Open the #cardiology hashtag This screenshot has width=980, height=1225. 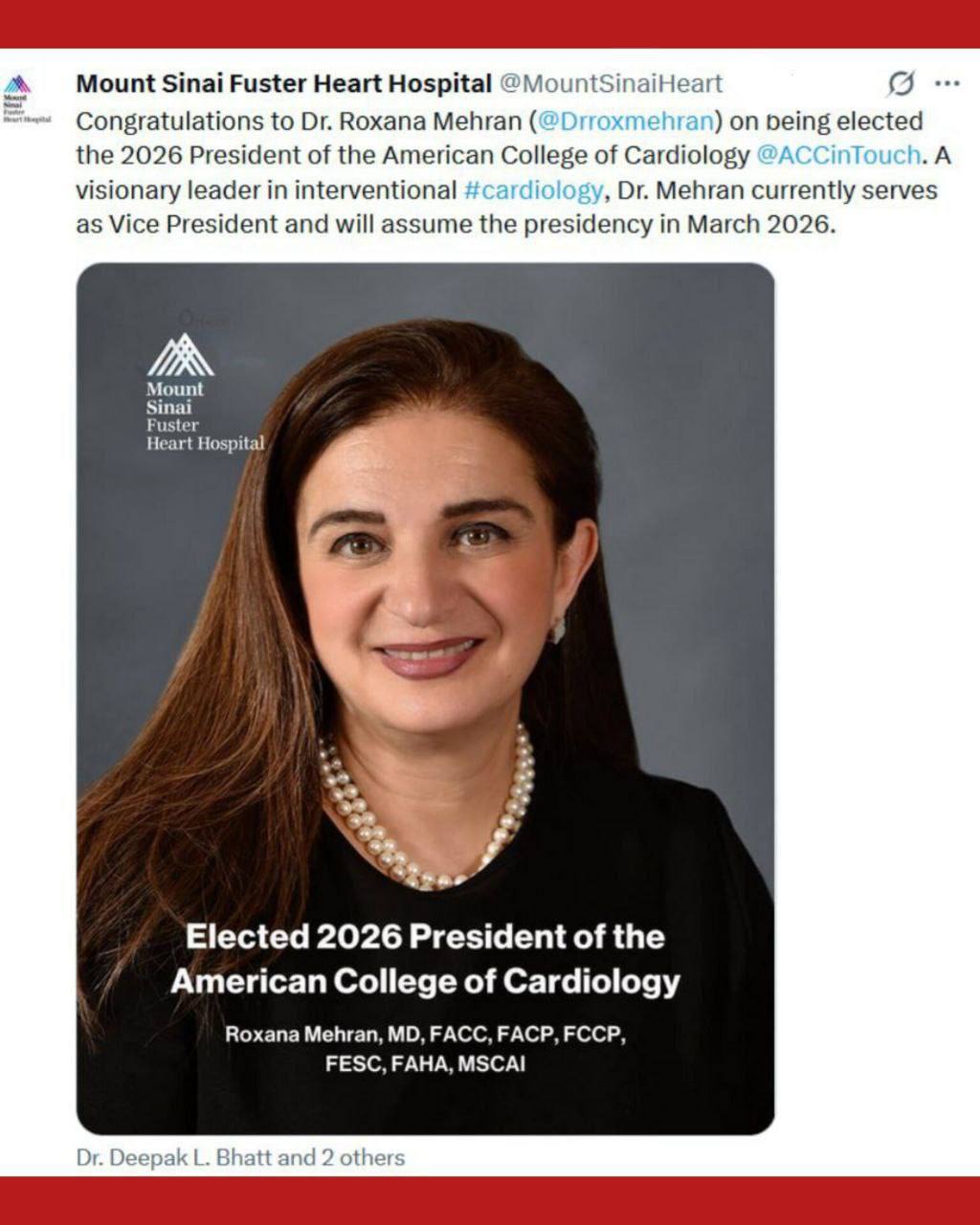tap(533, 189)
